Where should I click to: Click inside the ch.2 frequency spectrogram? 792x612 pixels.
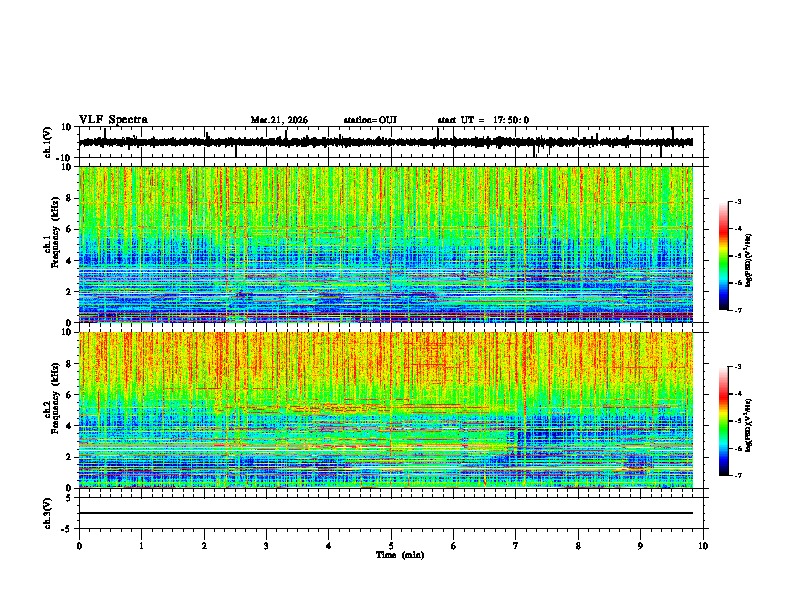(386, 410)
